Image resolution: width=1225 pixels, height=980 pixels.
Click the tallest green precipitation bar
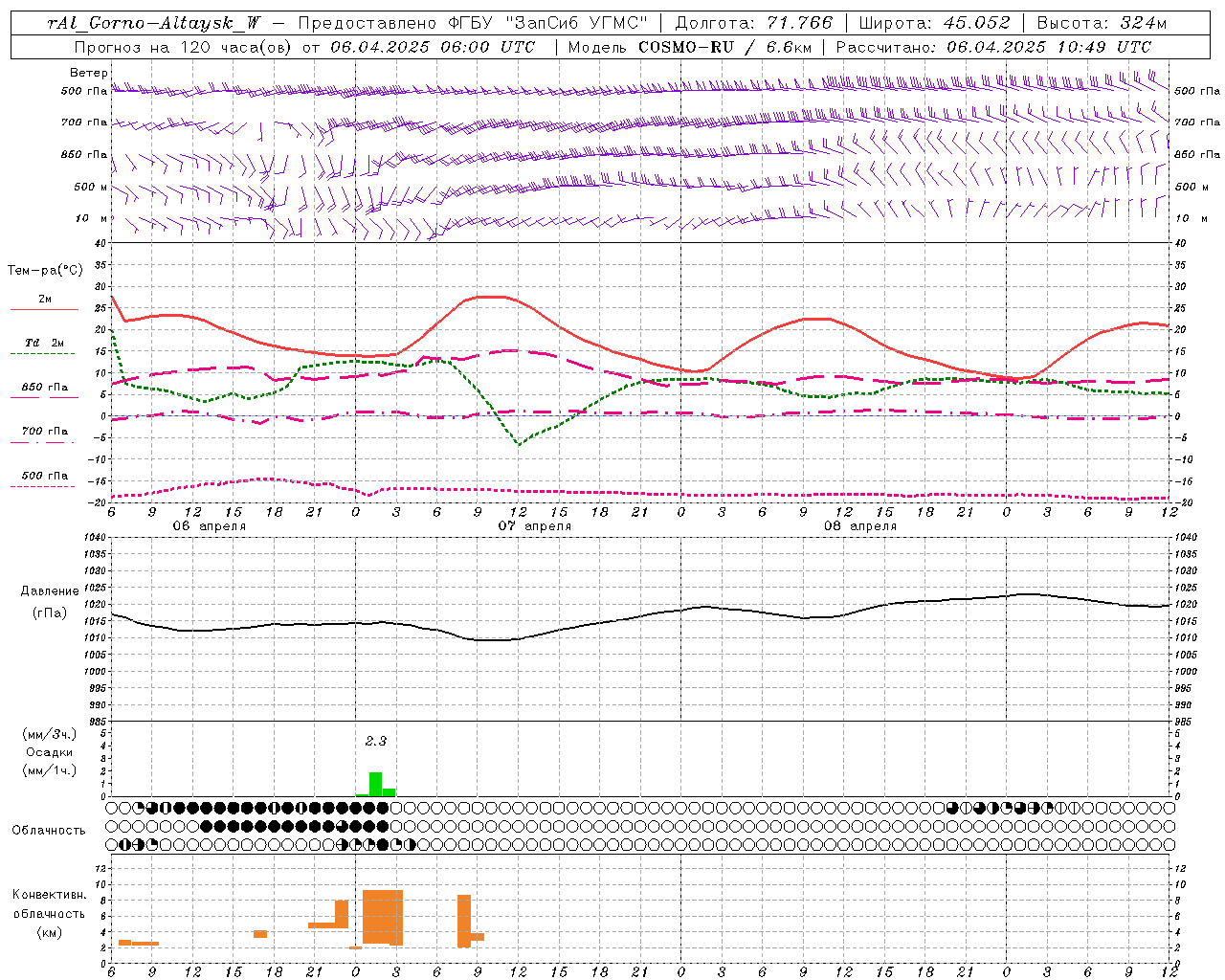click(x=375, y=784)
